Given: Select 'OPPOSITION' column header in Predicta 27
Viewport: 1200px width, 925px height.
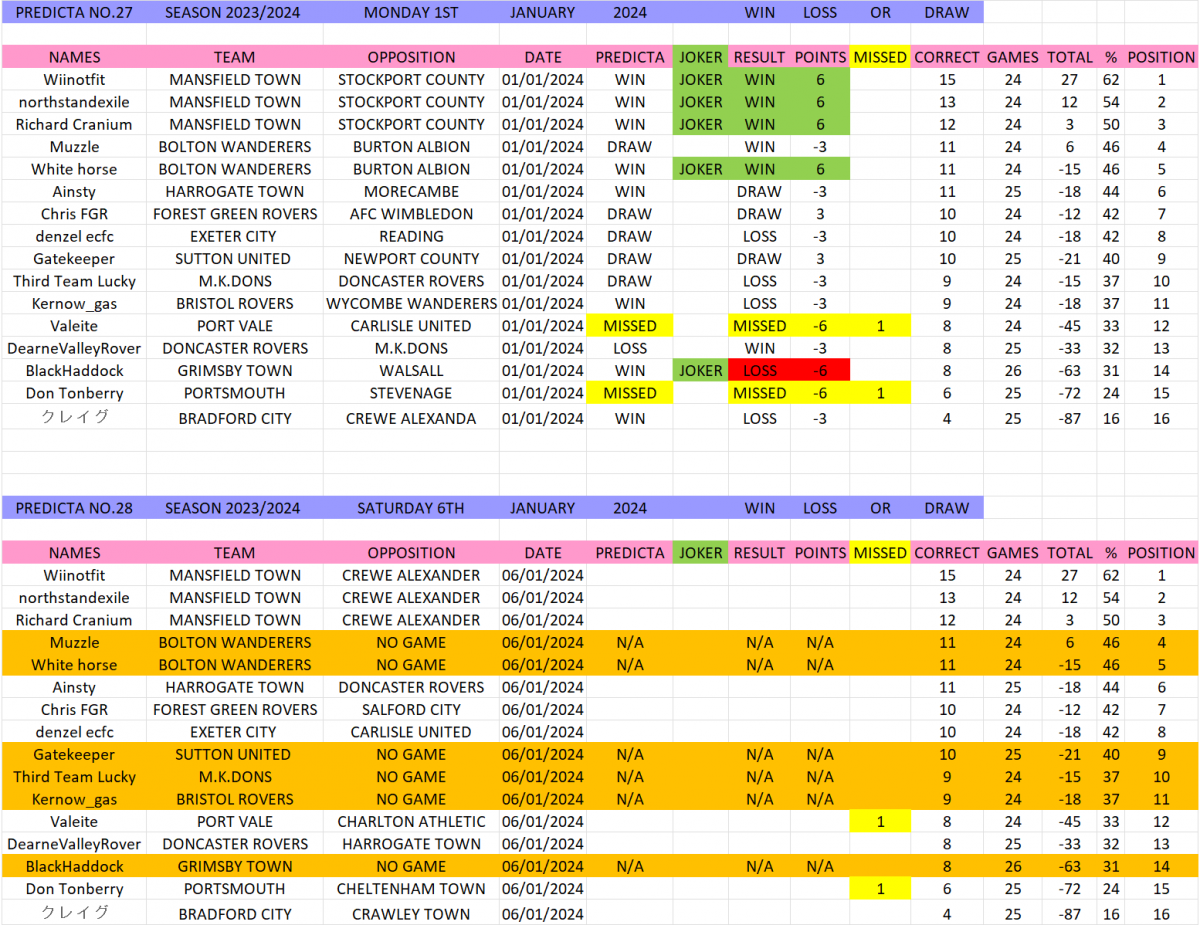Looking at the screenshot, I should 411,57.
